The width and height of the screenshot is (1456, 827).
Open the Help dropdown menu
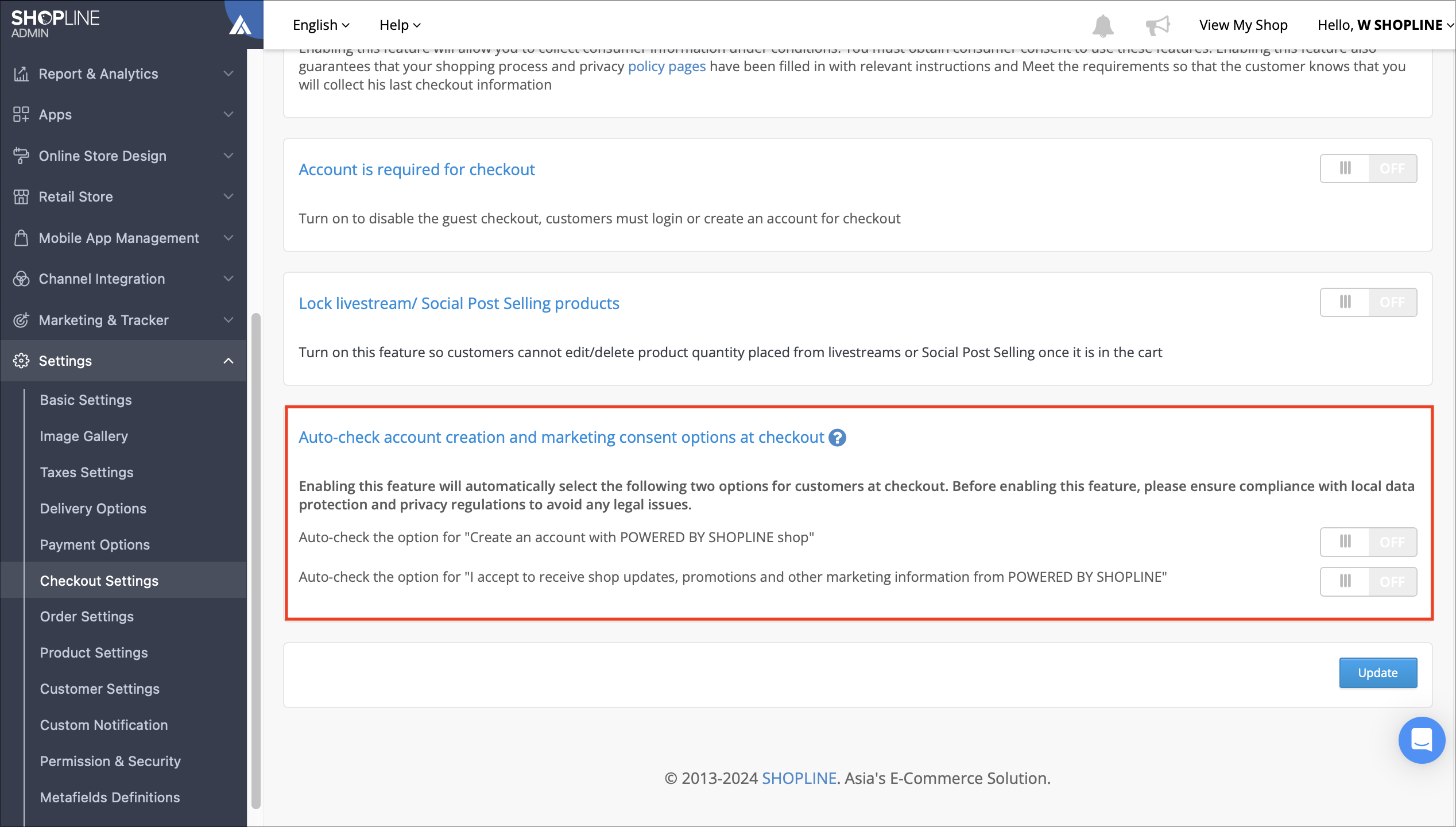[x=400, y=25]
